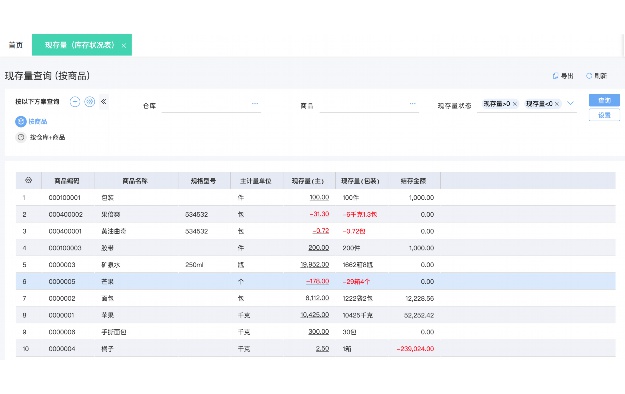Collapse the scheme panel with the double-chevron

coord(104,102)
